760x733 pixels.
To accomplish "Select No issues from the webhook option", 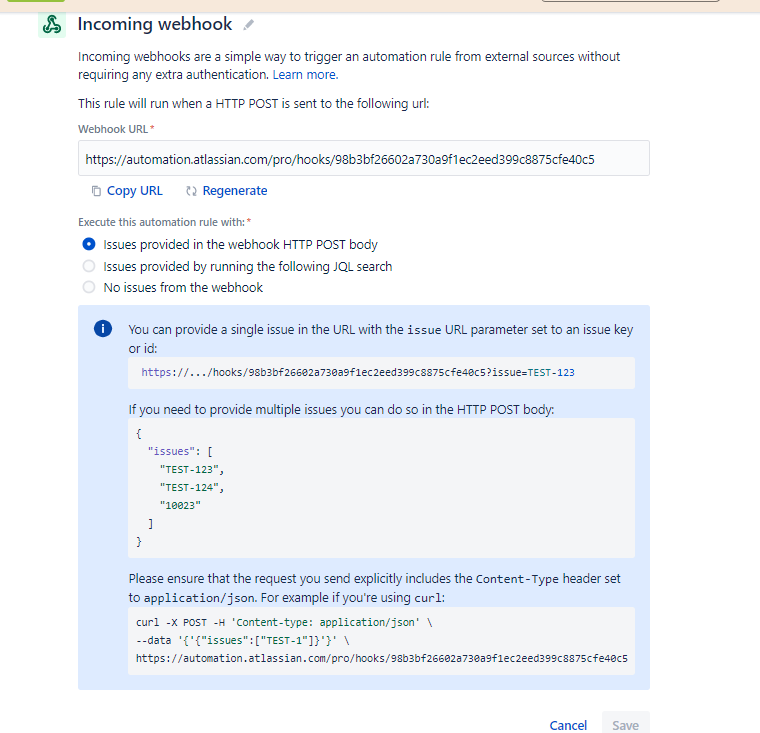I will click(x=89, y=287).
